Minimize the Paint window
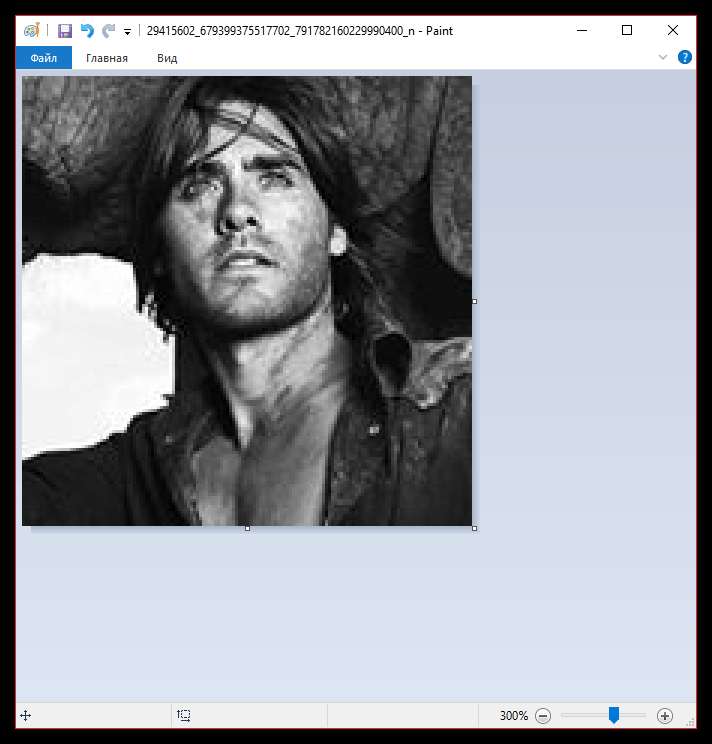This screenshot has height=744, width=712. [582, 30]
